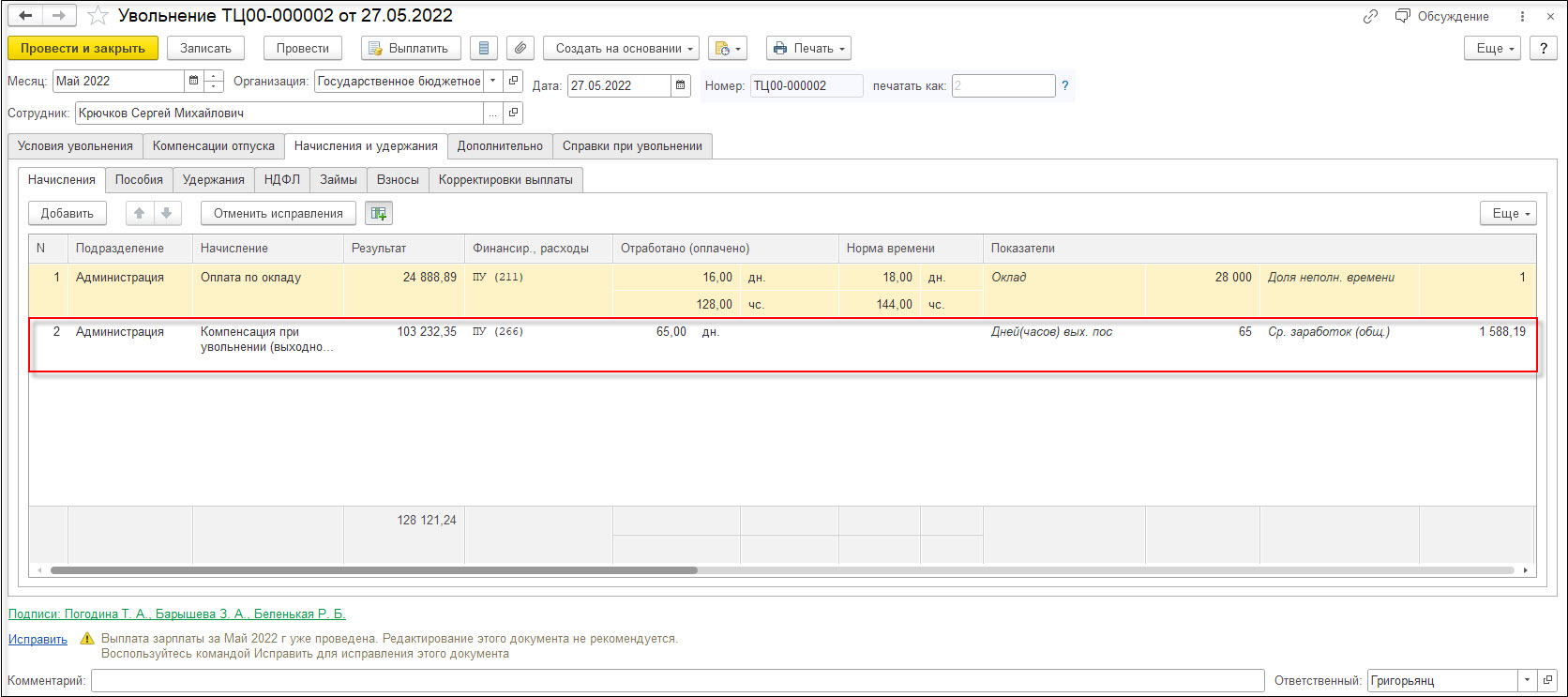This screenshot has width=1568, height=697.
Task: Open the Удержания sub-tab
Action: [x=214, y=179]
